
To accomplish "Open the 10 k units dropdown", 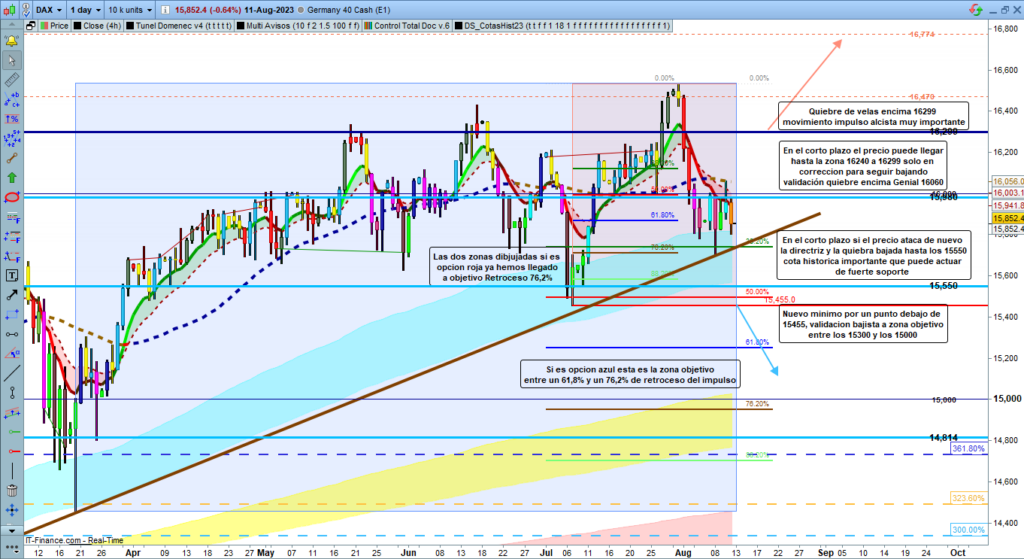I will 135,8.
